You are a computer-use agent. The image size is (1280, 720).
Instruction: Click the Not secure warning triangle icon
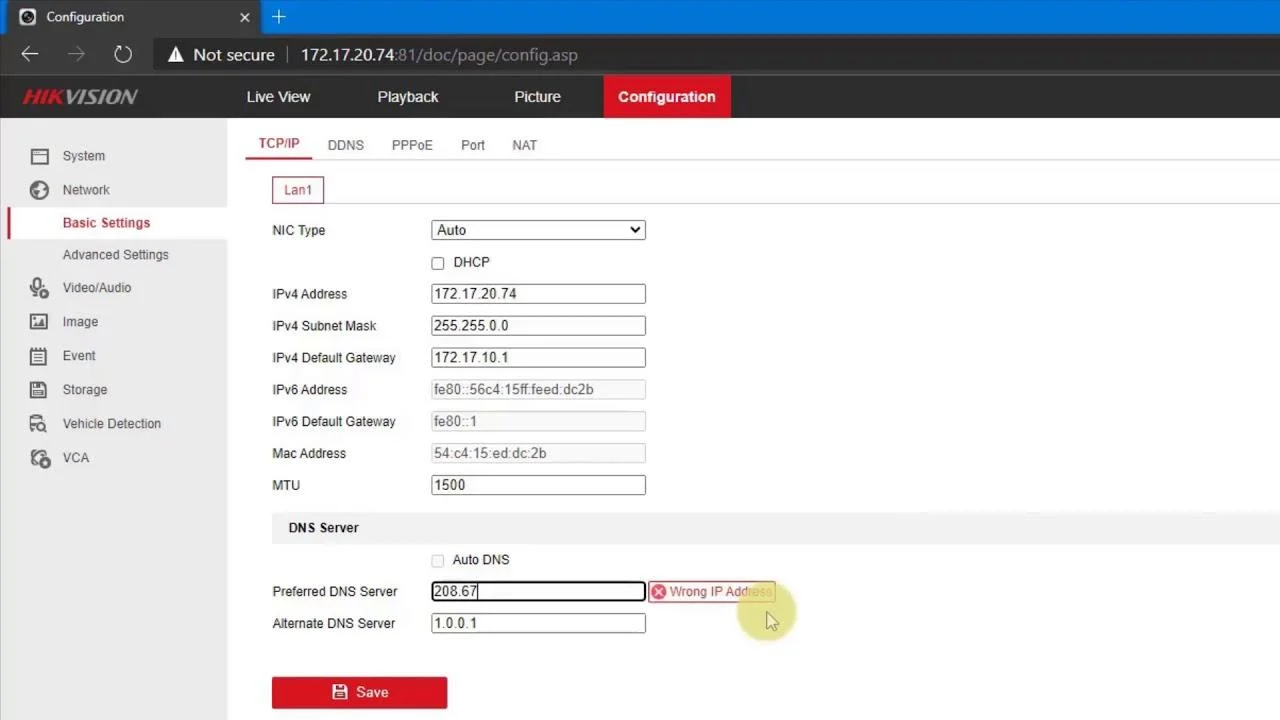[176, 55]
